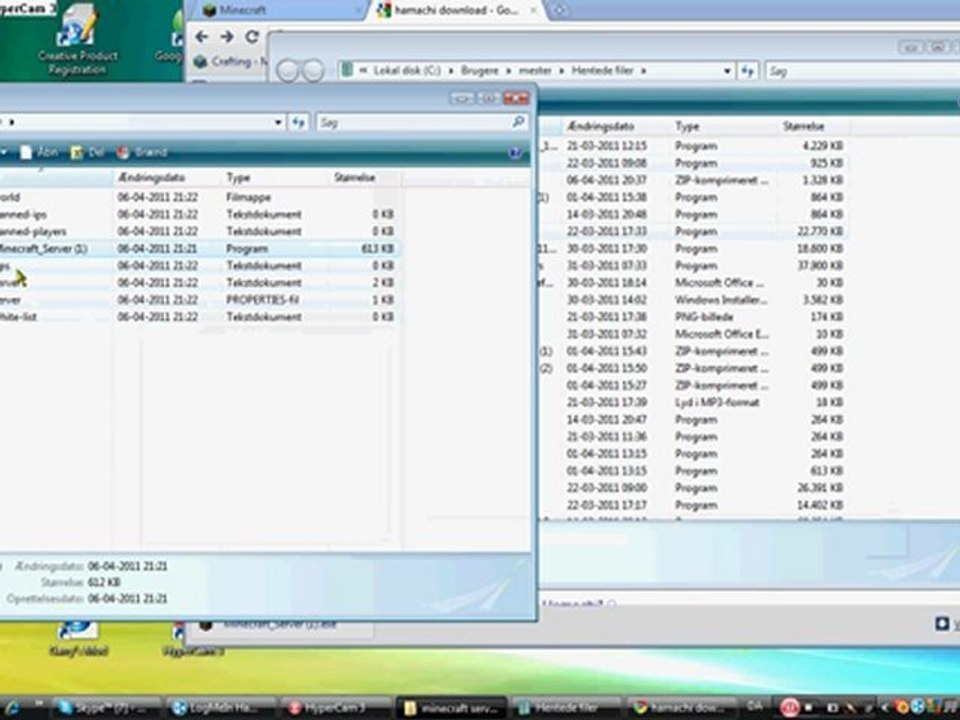Open a new Chrome tab

[x=558, y=10]
